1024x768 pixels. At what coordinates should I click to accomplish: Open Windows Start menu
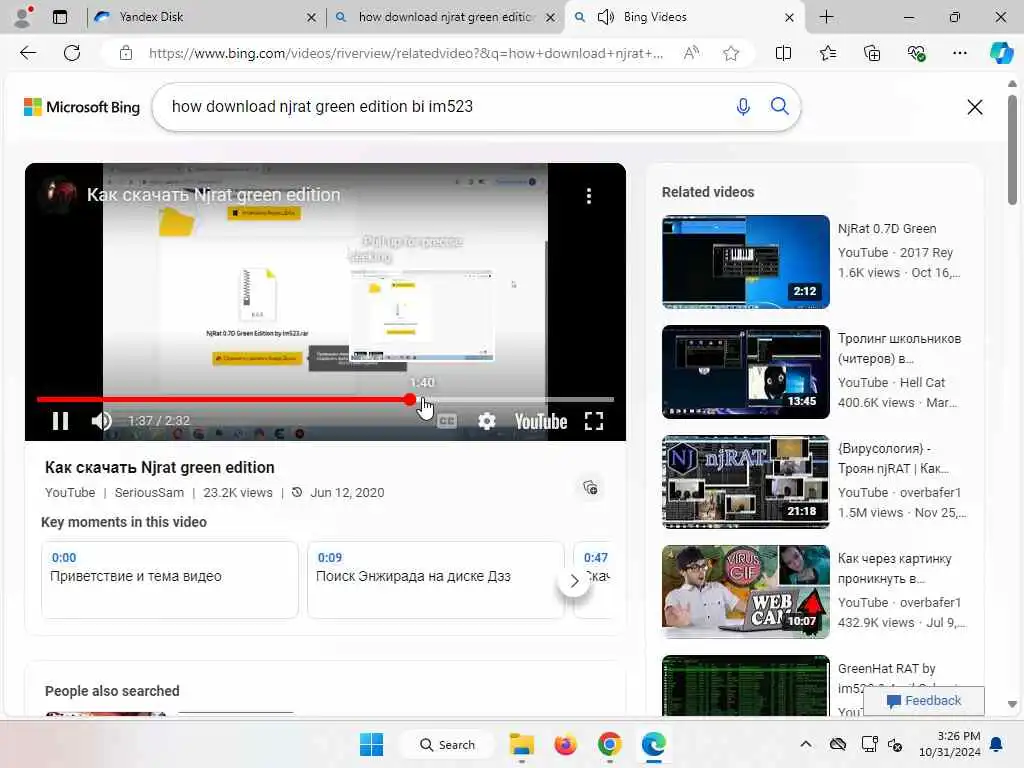[372, 744]
